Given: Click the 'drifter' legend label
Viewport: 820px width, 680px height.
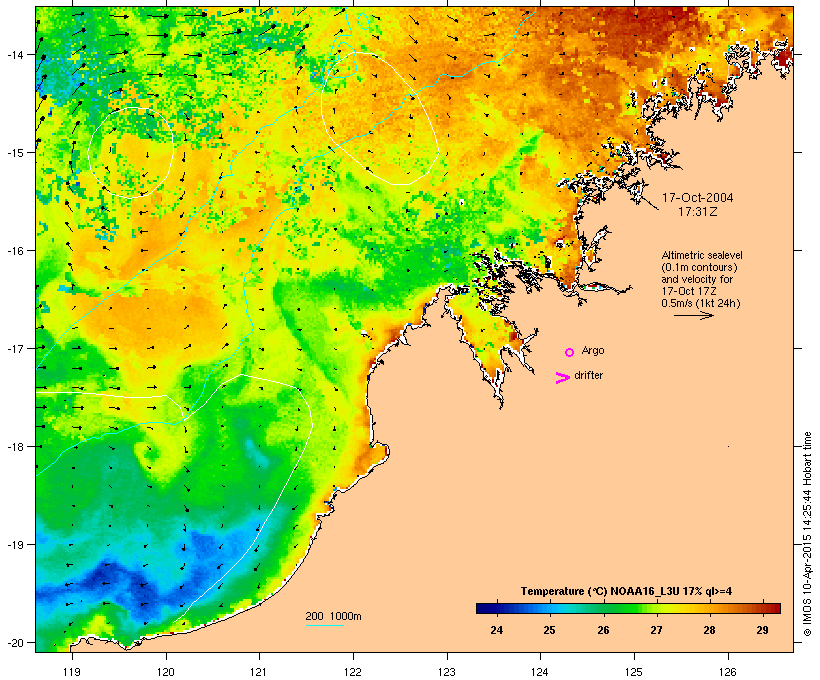Looking at the screenshot, I should click(588, 375).
